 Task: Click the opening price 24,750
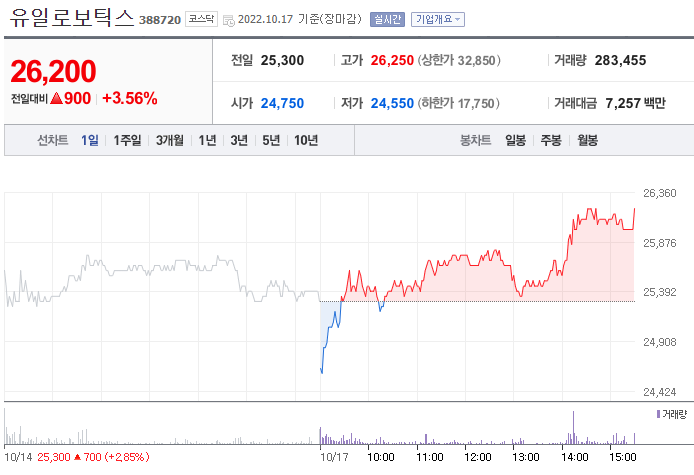[x=282, y=103]
